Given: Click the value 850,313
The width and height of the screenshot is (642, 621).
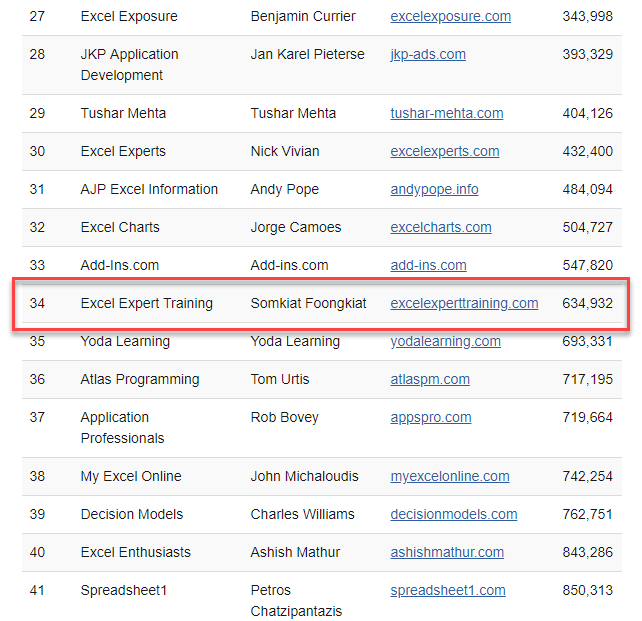Looking at the screenshot, I should pos(588,591).
